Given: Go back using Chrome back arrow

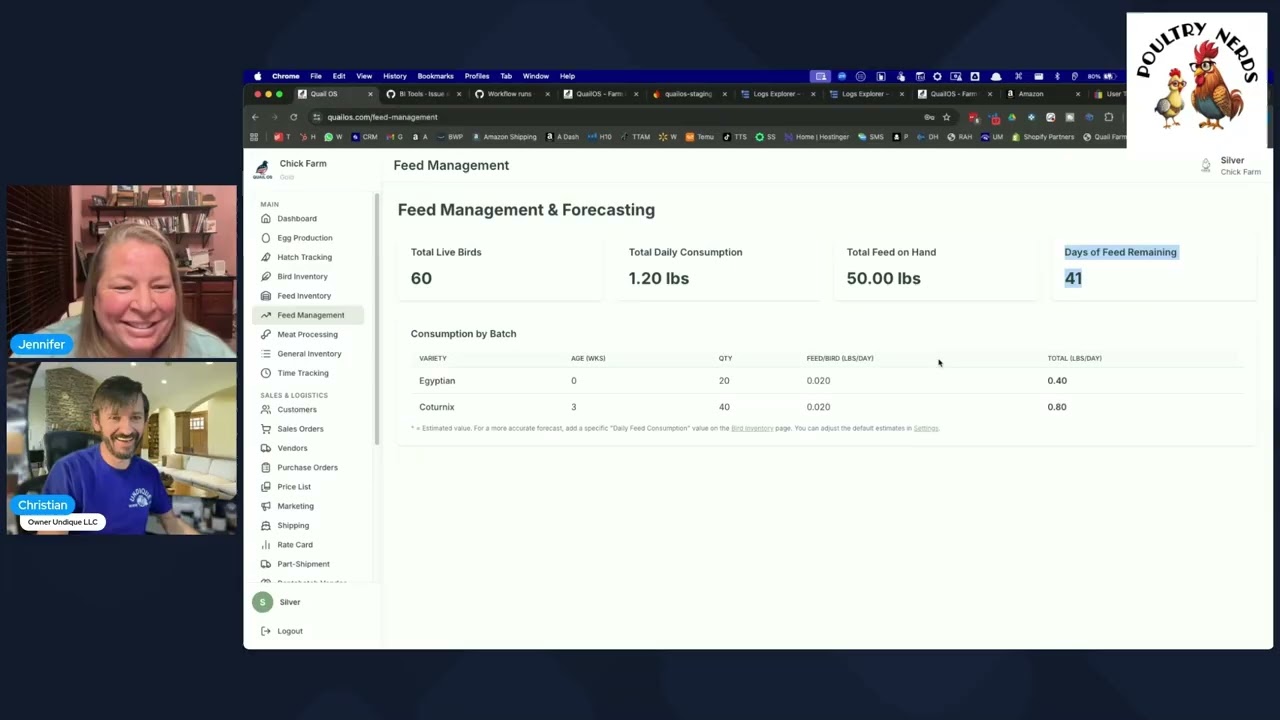Looking at the screenshot, I should (255, 117).
